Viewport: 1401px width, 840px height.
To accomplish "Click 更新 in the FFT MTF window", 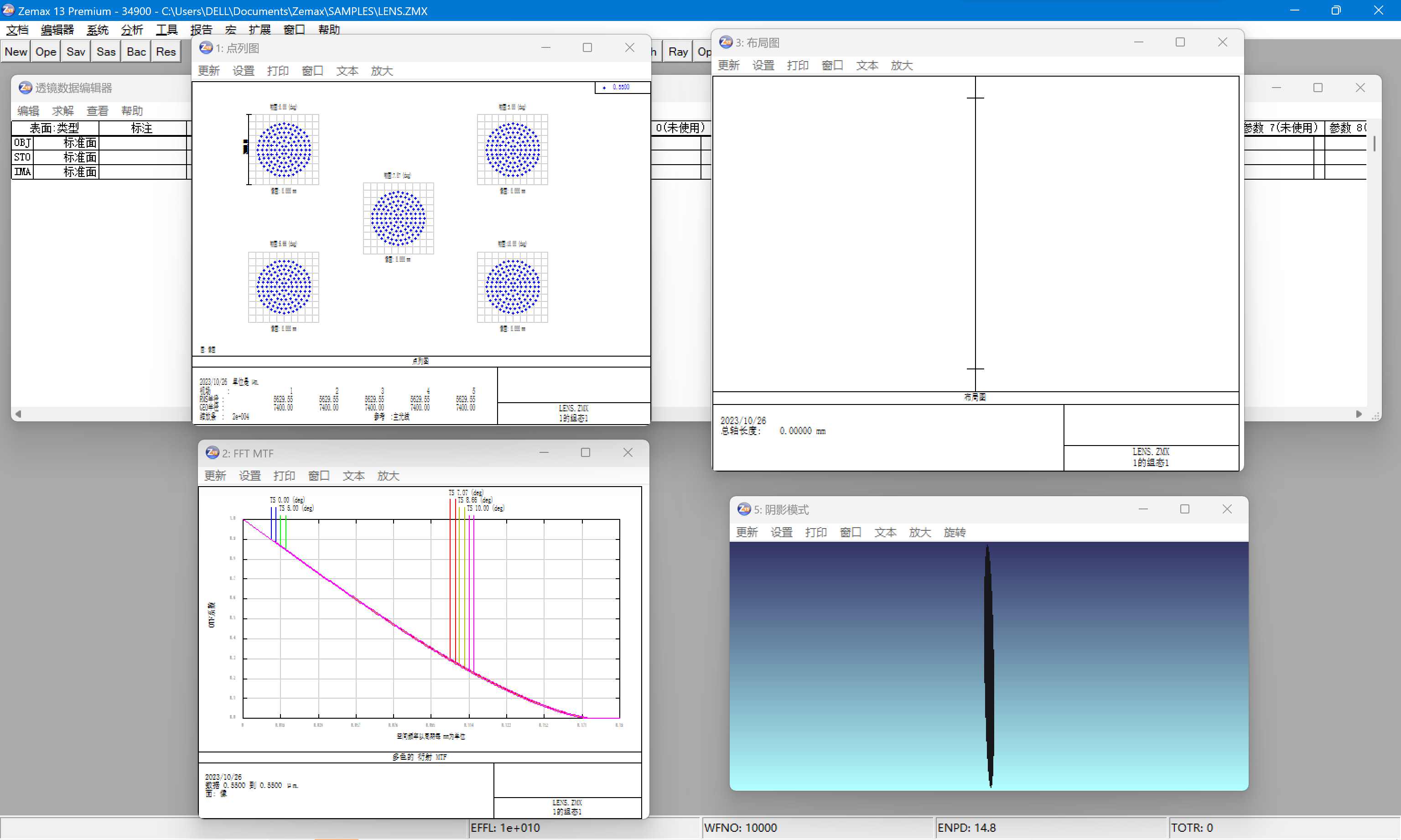I will coord(215,476).
